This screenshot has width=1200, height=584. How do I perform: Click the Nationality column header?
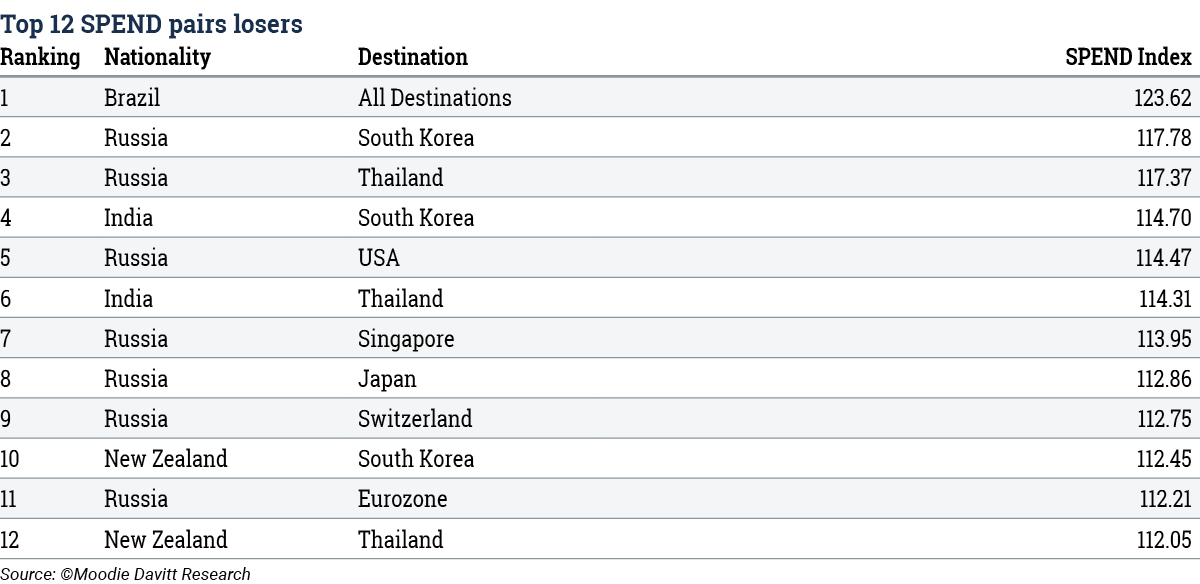[157, 57]
